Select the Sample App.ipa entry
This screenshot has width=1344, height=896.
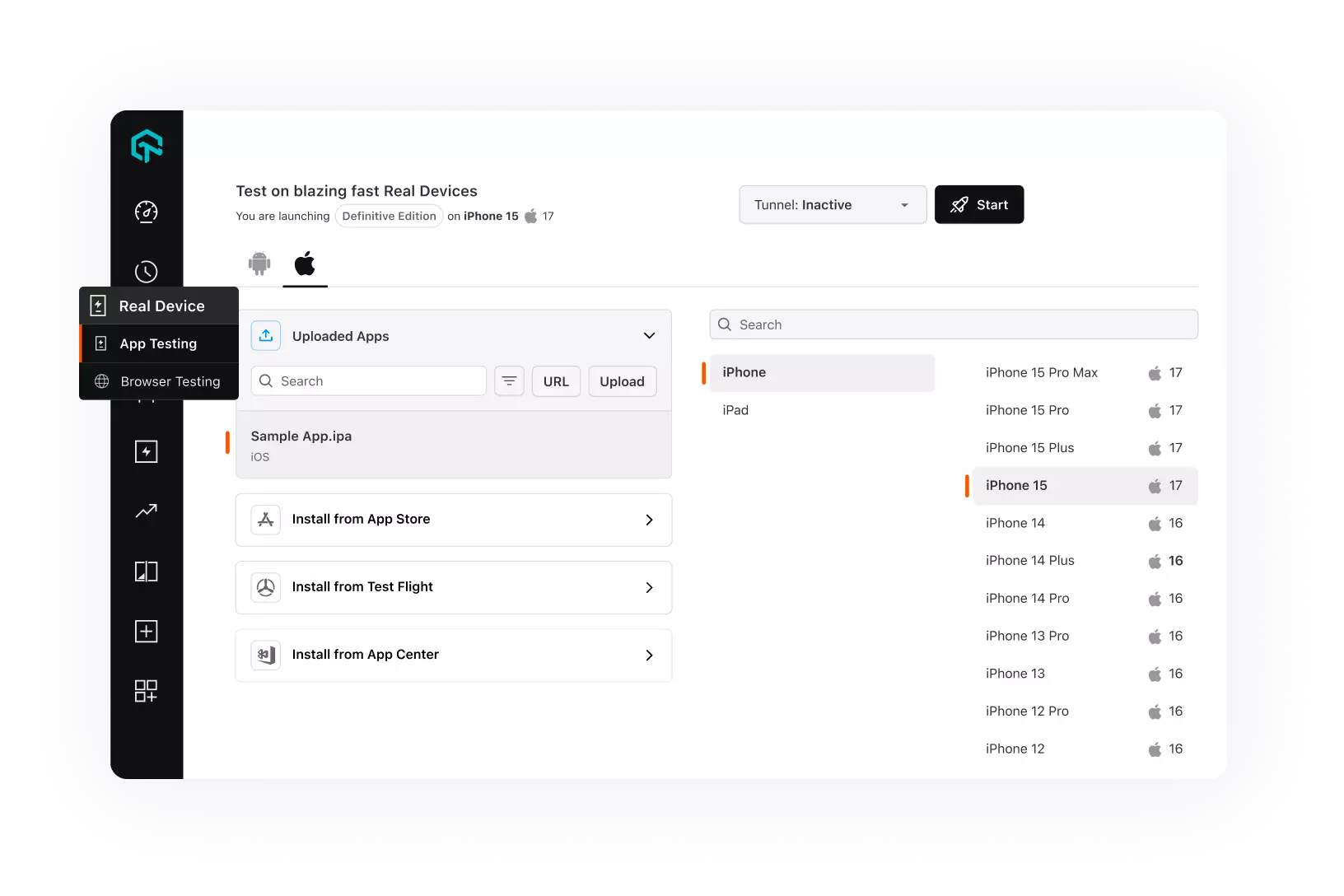pos(454,445)
